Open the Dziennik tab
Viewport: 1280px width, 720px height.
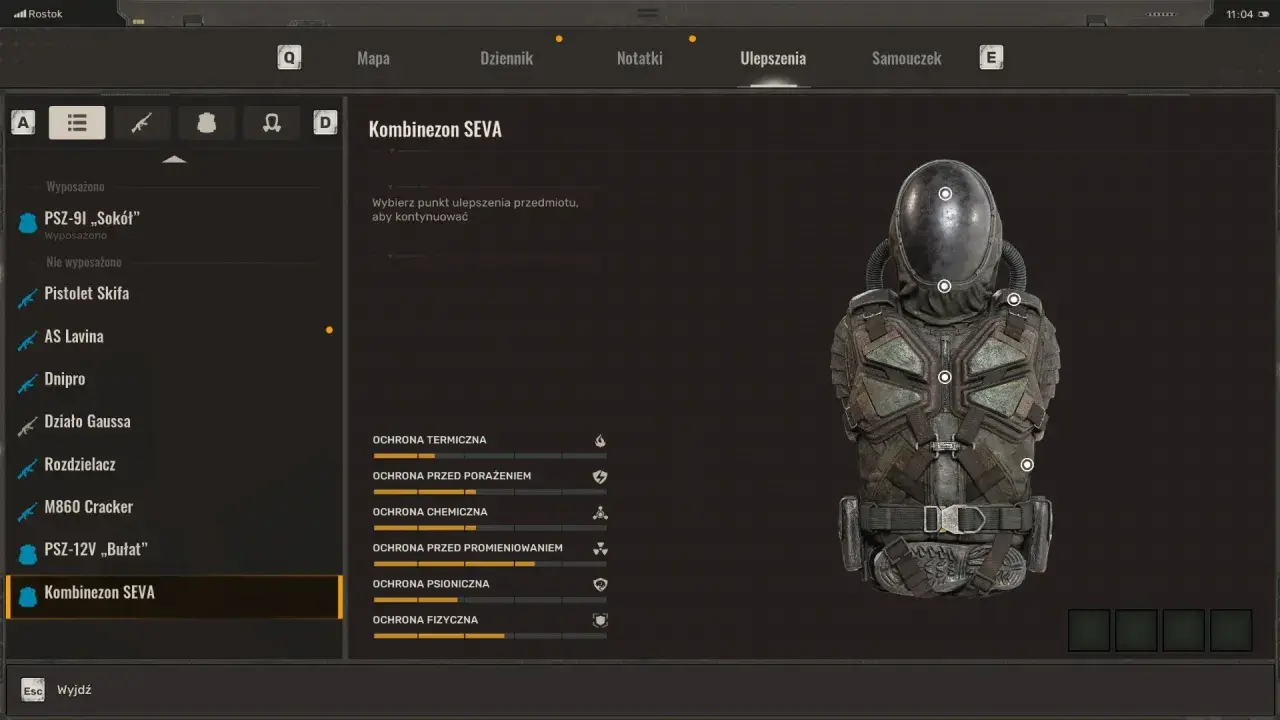click(506, 58)
